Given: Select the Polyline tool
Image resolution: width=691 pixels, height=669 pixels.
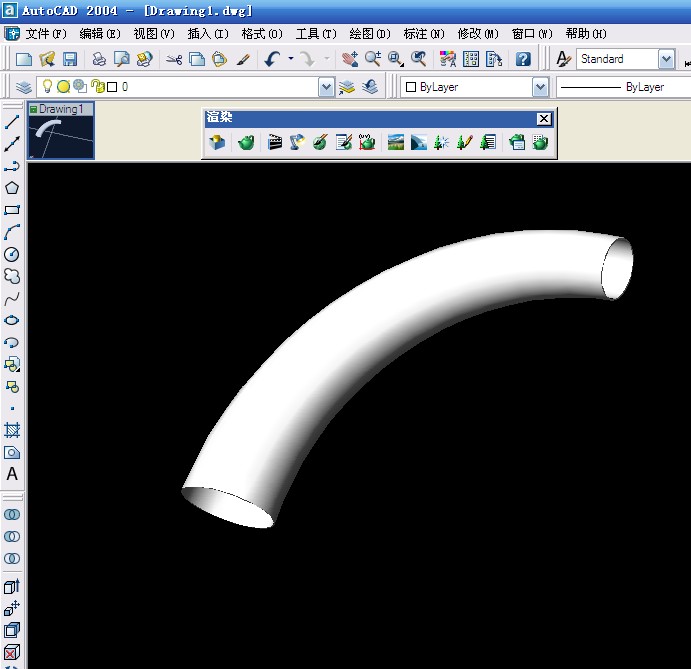Looking at the screenshot, I should [12, 166].
